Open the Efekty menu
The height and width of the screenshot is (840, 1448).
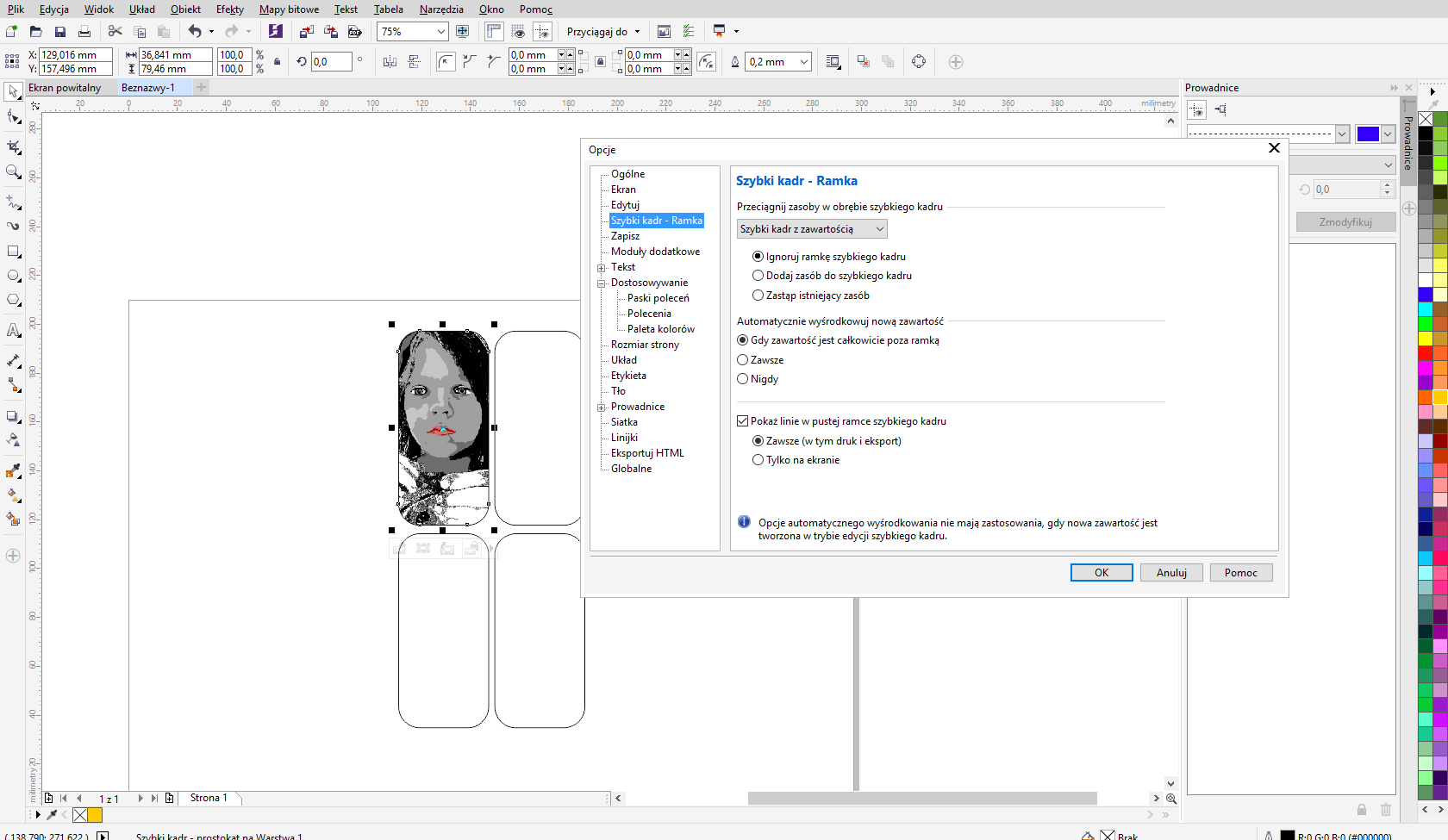click(229, 9)
